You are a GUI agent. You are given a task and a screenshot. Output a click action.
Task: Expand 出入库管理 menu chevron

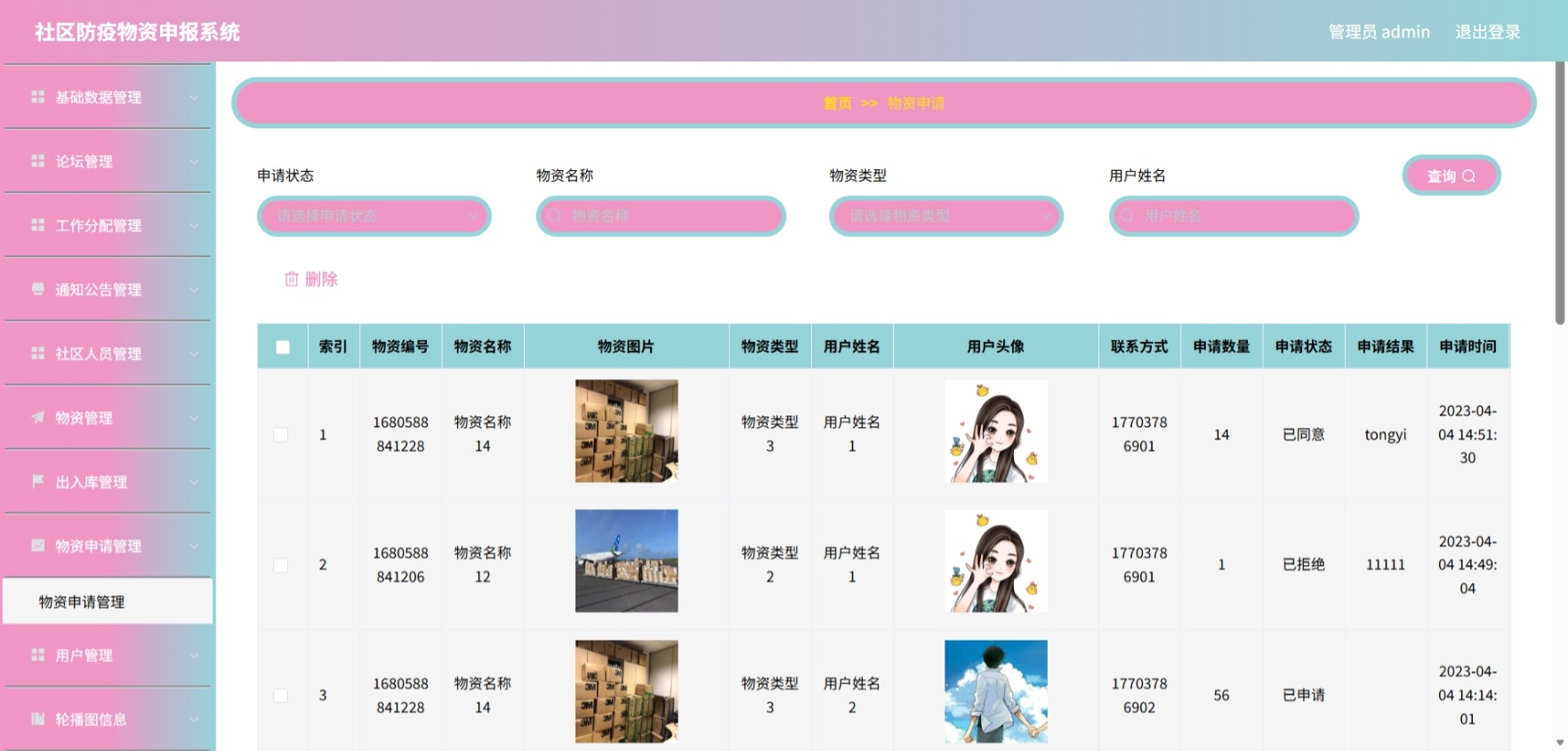tap(194, 481)
